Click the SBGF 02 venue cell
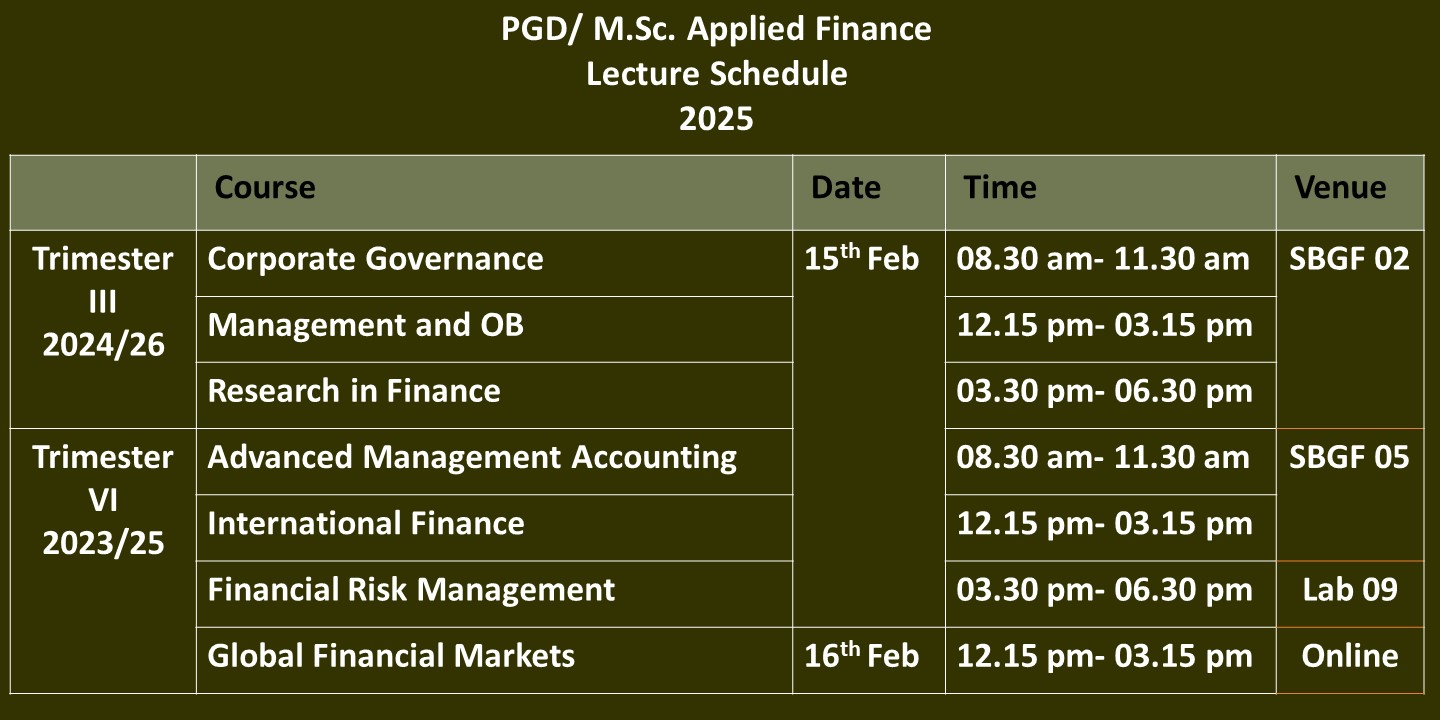Viewport: 1440px width, 720px height. [x=1350, y=329]
